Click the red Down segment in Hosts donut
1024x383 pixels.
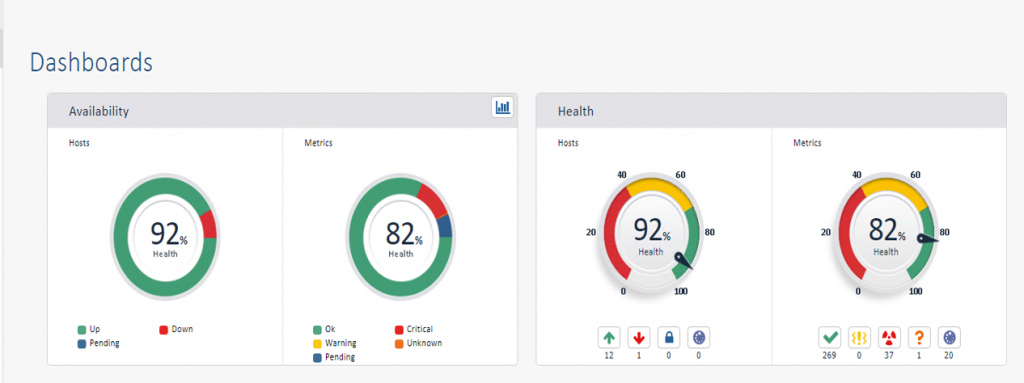(209, 225)
